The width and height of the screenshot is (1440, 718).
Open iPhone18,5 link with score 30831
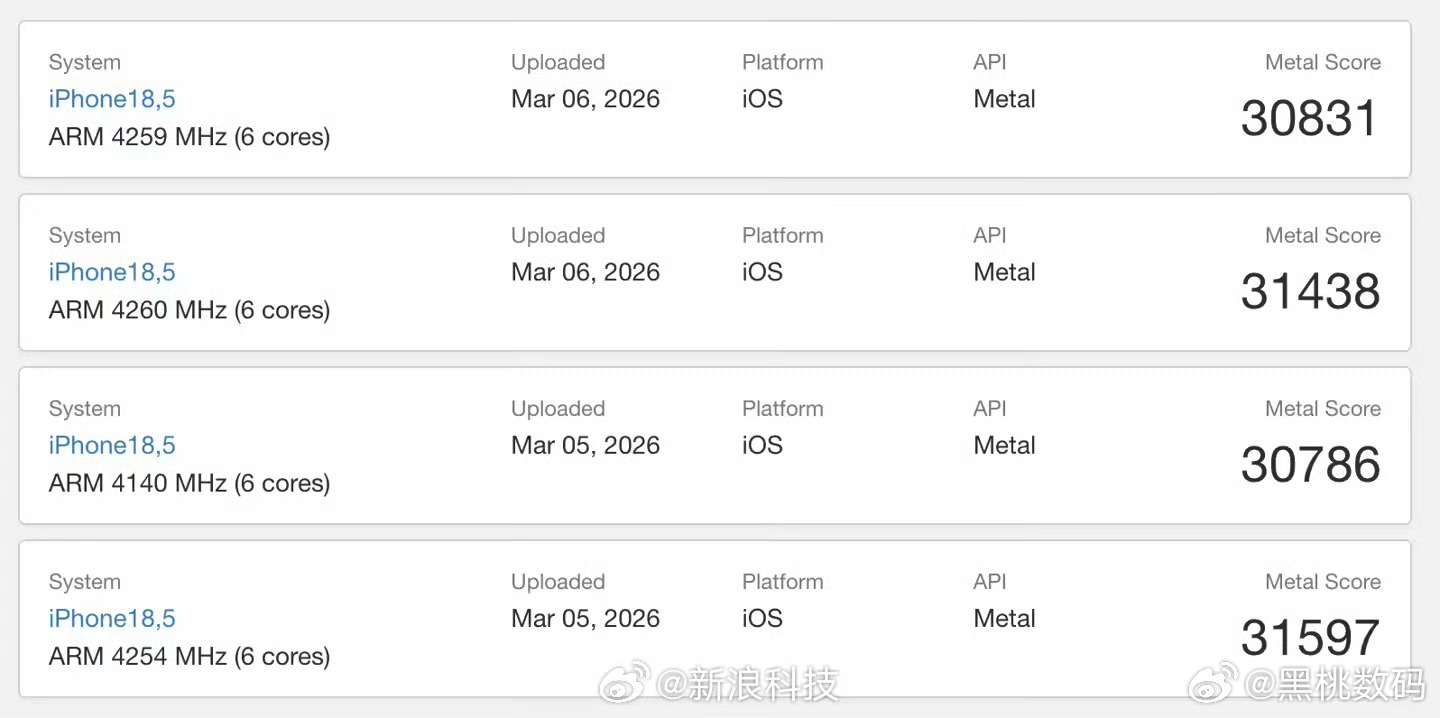[x=112, y=99]
